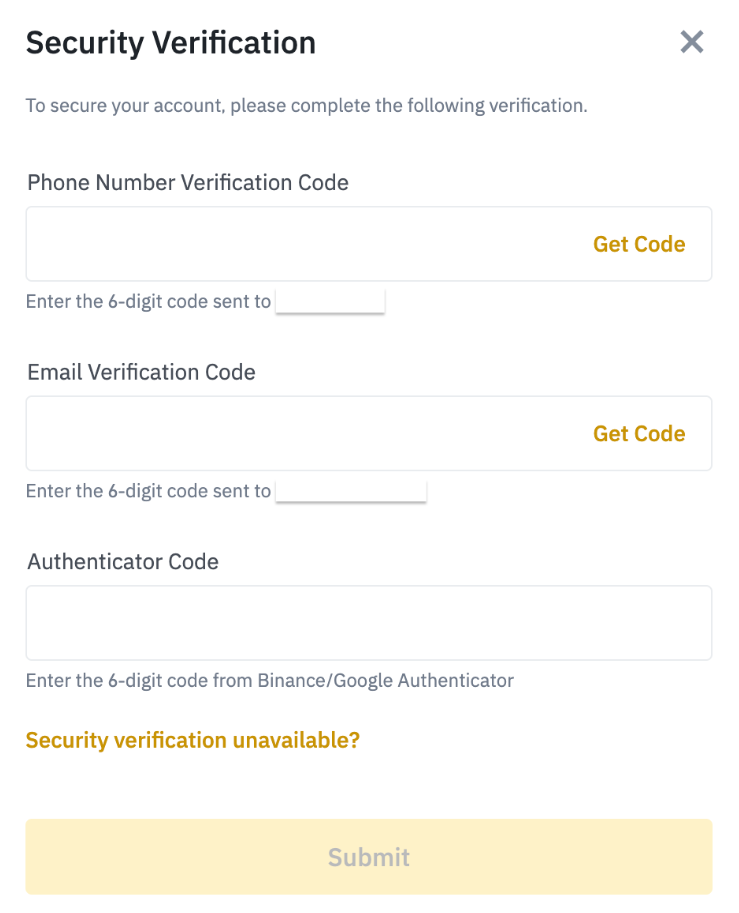The image size is (739, 913).
Task: Request email verification code via Get Code
Action: tap(639, 433)
